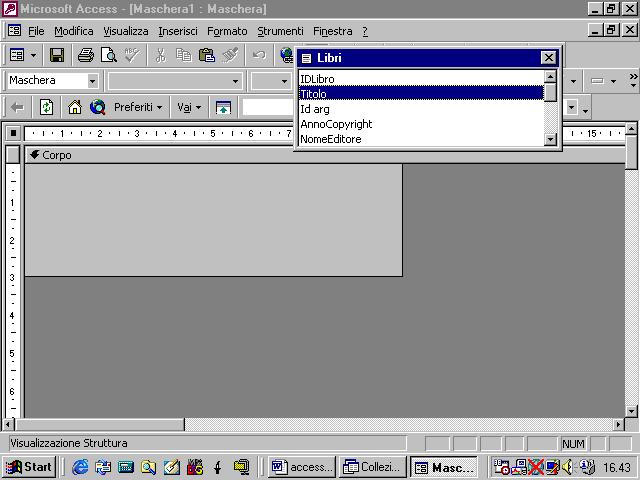Image resolution: width=640 pixels, height=480 pixels.
Task: Click the web address input field
Action: (x=268, y=107)
